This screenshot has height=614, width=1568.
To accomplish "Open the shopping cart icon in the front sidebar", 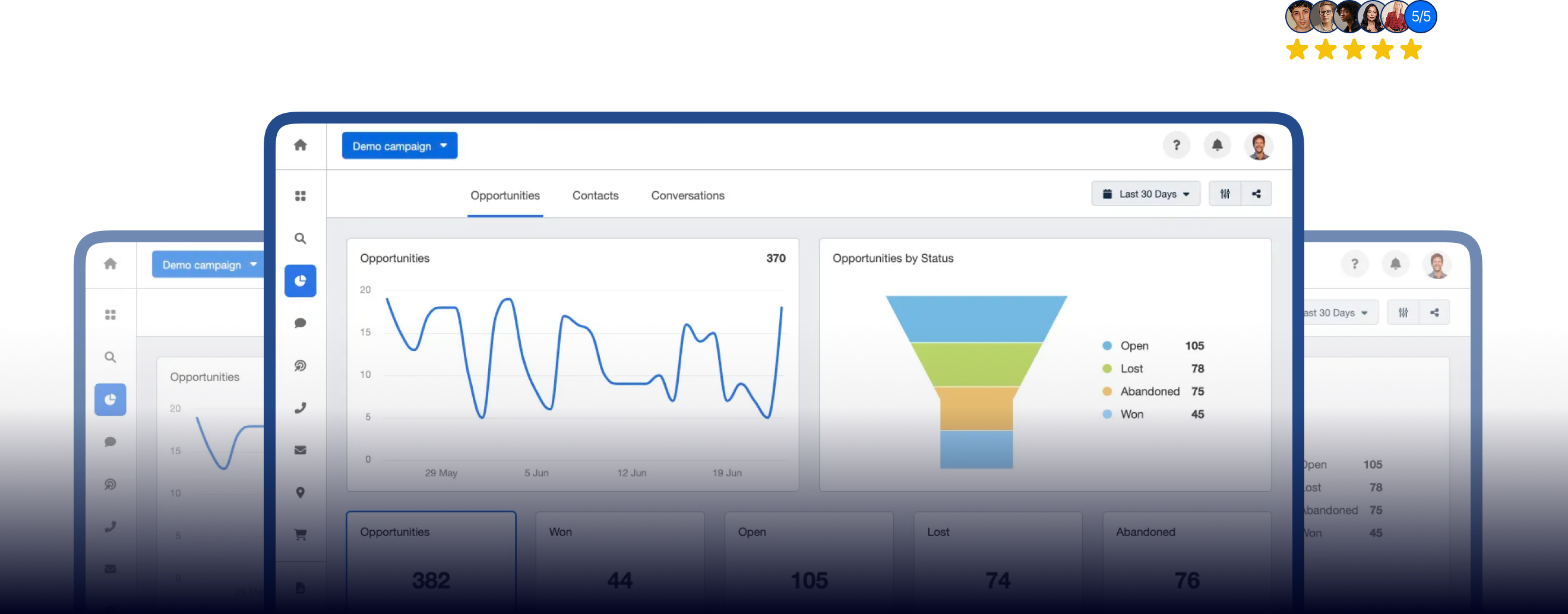I will 300,534.
